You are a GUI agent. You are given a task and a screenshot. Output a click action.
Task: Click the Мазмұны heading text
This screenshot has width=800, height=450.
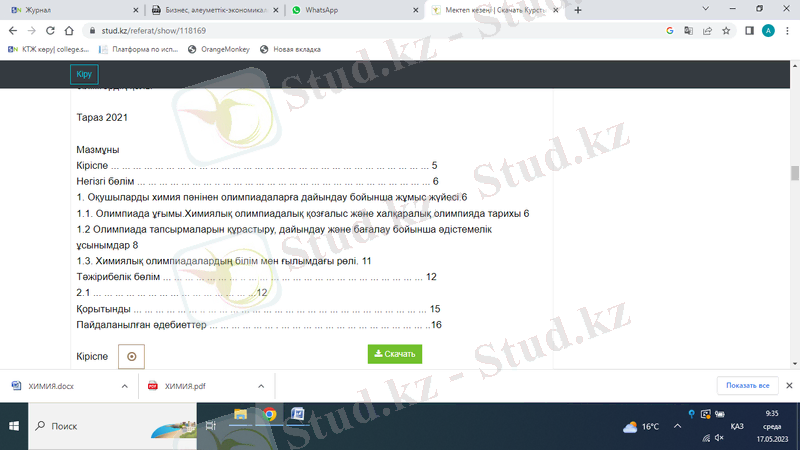click(x=98, y=149)
